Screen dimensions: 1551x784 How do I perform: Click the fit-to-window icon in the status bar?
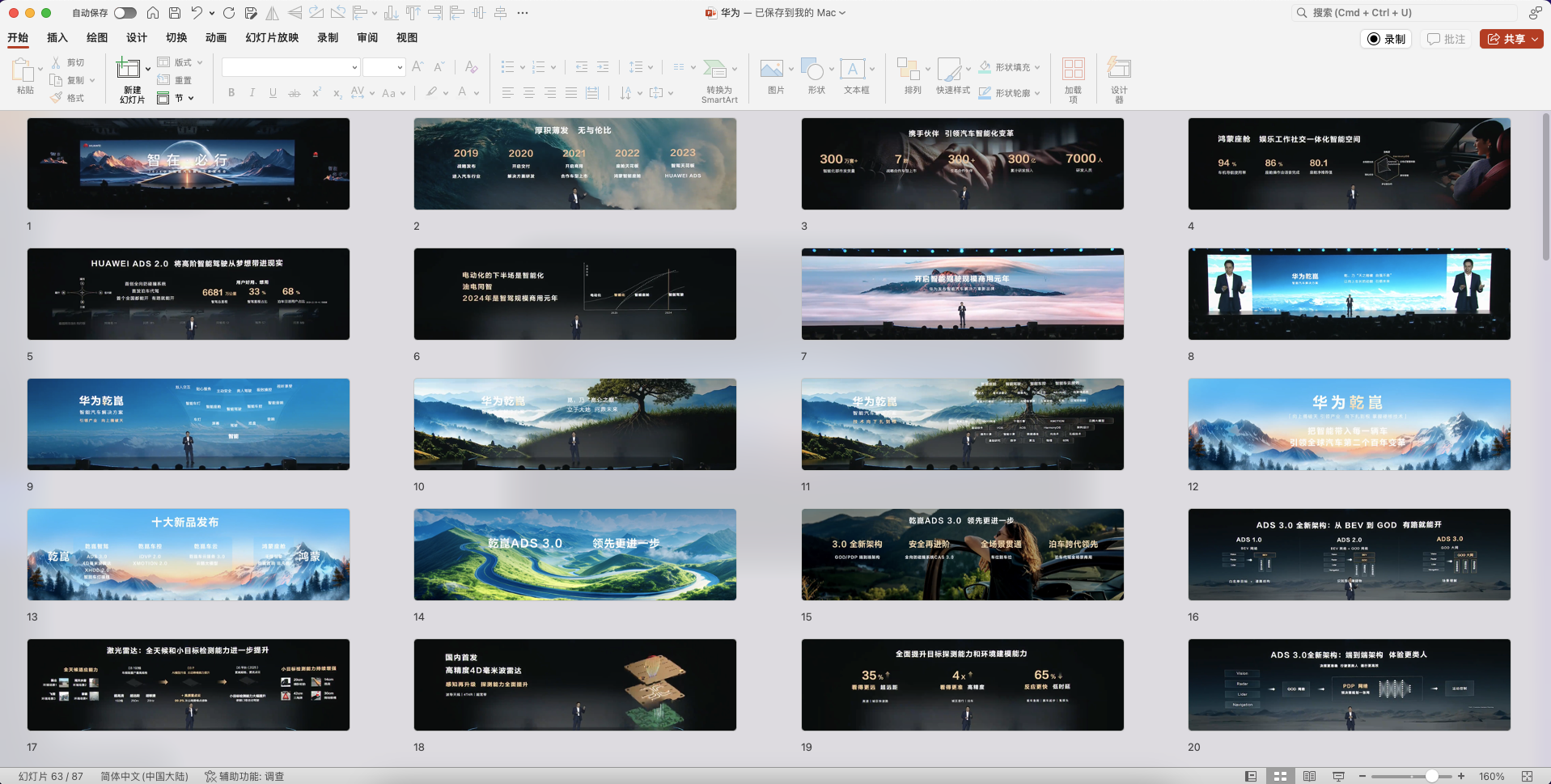point(1528,776)
